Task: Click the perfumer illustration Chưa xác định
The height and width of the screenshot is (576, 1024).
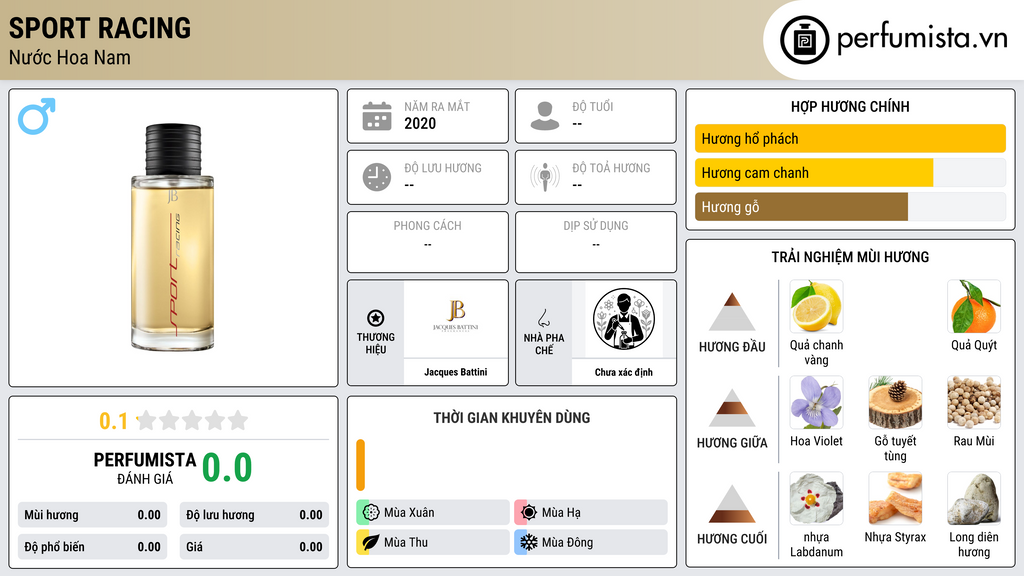Action: tap(624, 319)
